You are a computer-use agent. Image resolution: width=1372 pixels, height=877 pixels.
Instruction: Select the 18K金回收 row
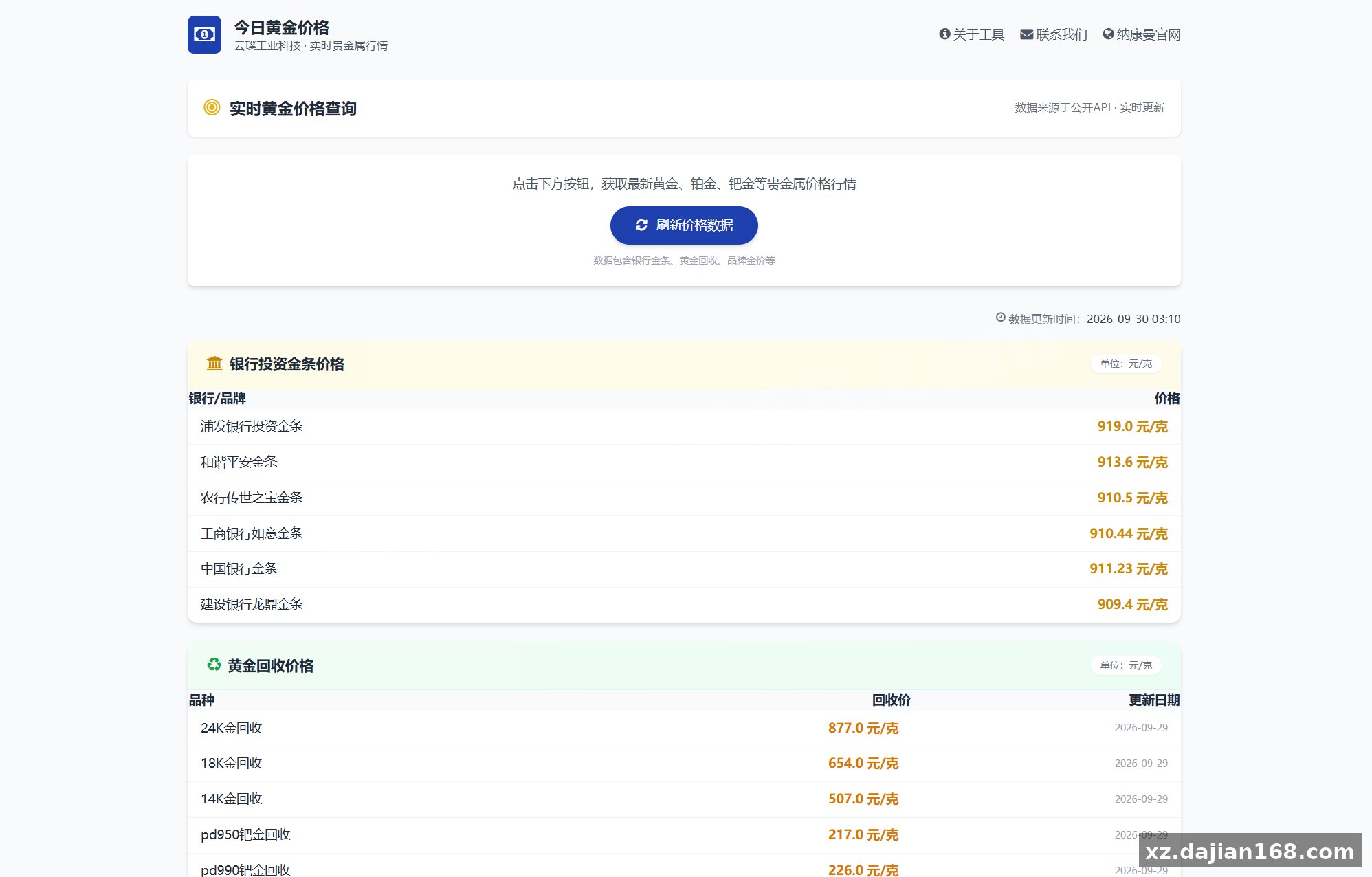point(684,764)
